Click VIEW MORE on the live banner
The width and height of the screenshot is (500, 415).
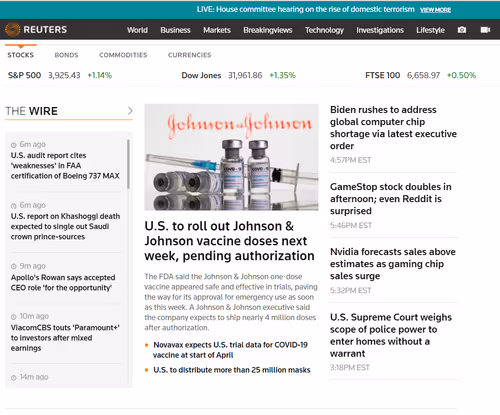coord(435,10)
